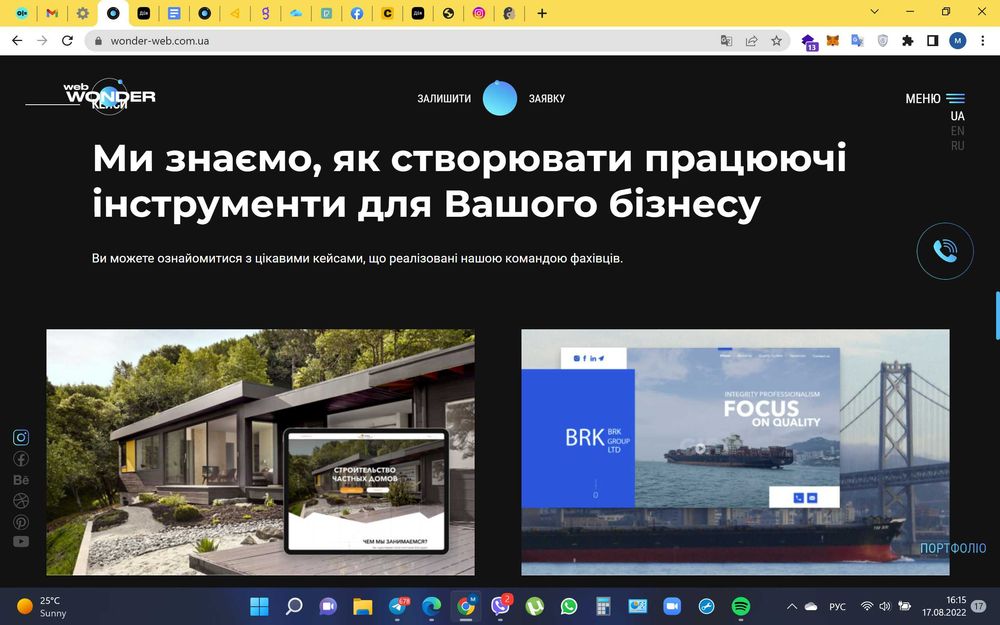Open the Pinterest link in left sidebar
1000x625 pixels.
point(21,522)
